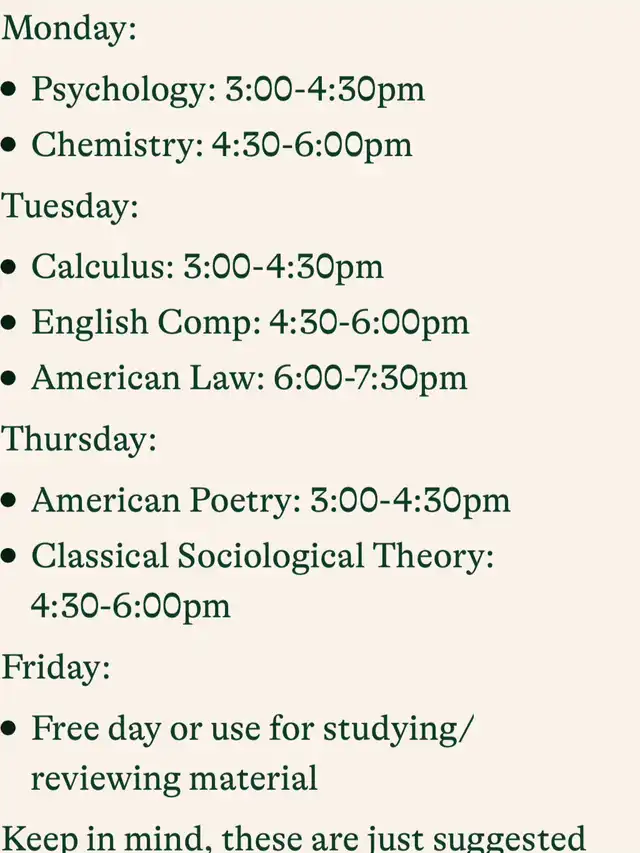The width and height of the screenshot is (640, 853).
Task: Click the Tuesday heading
Action: point(70,207)
